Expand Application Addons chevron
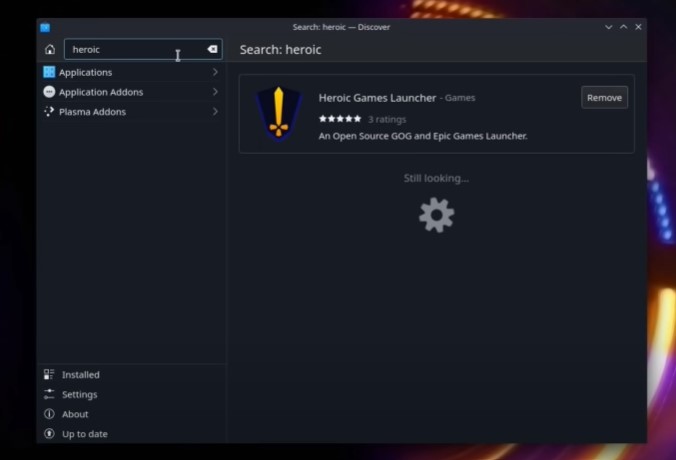The height and width of the screenshot is (460, 676). (215, 92)
